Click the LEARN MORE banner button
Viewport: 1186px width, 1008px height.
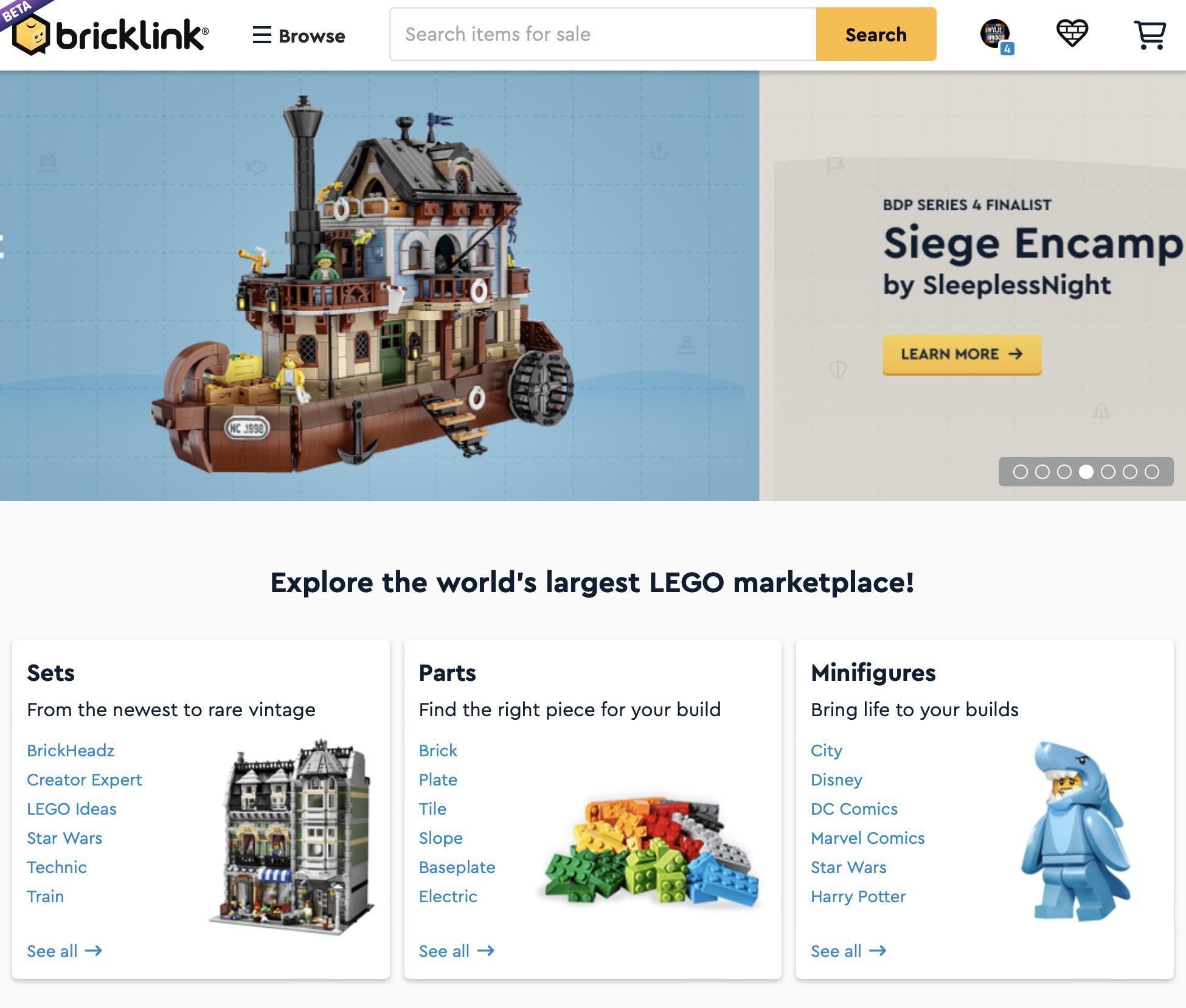962,354
